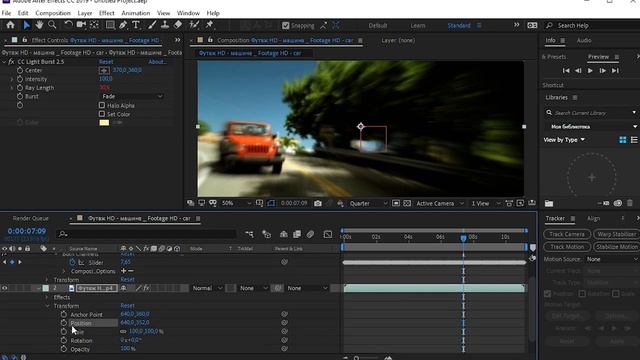
Task: Toggle the Snapping checkbox
Action: (286, 26)
